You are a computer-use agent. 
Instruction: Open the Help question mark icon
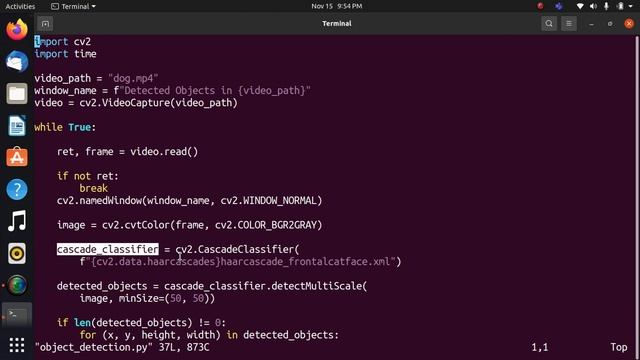click(17, 189)
